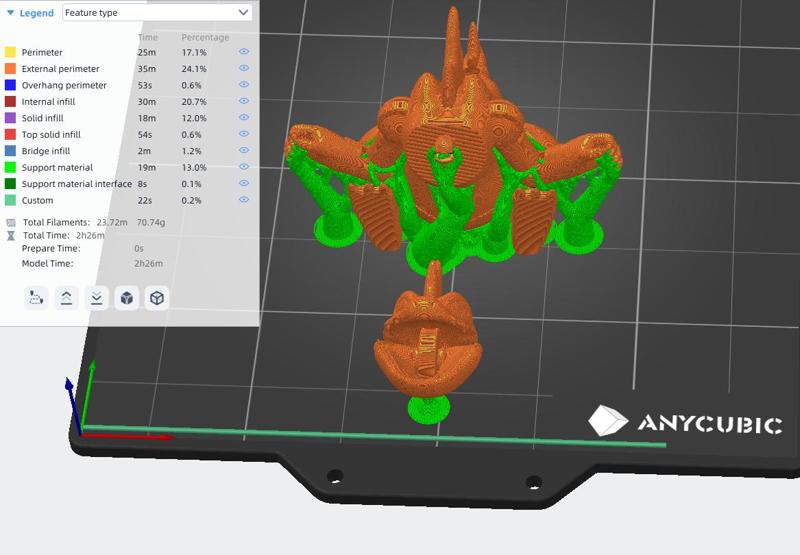
Task: Toggle Support material interface visibility
Action: pos(244,183)
